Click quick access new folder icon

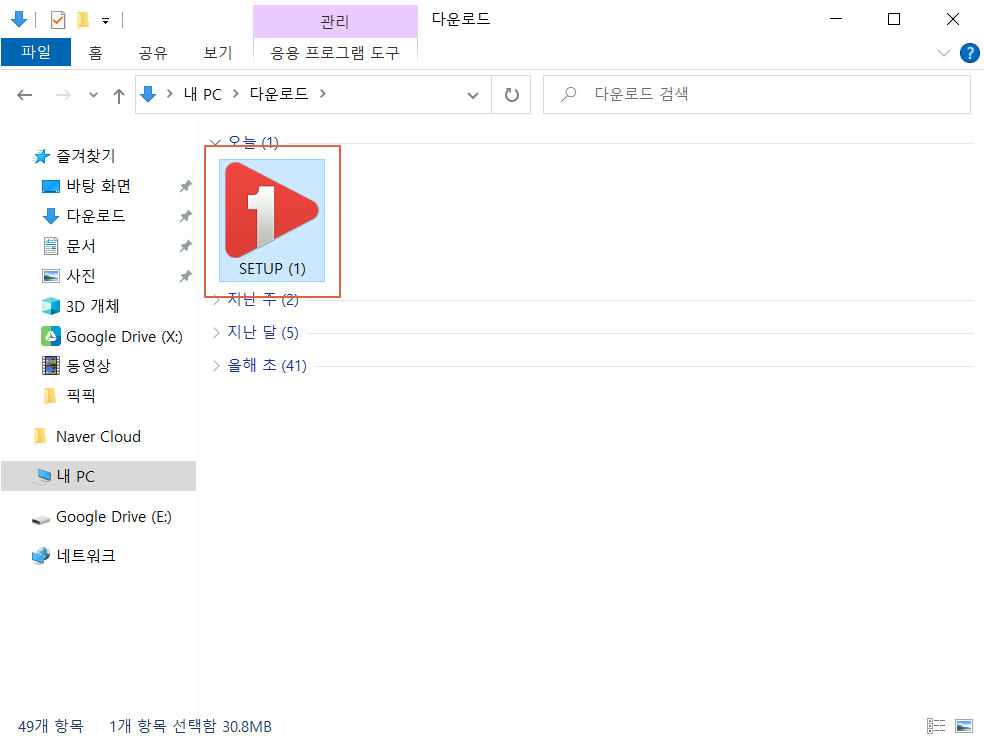click(83, 20)
